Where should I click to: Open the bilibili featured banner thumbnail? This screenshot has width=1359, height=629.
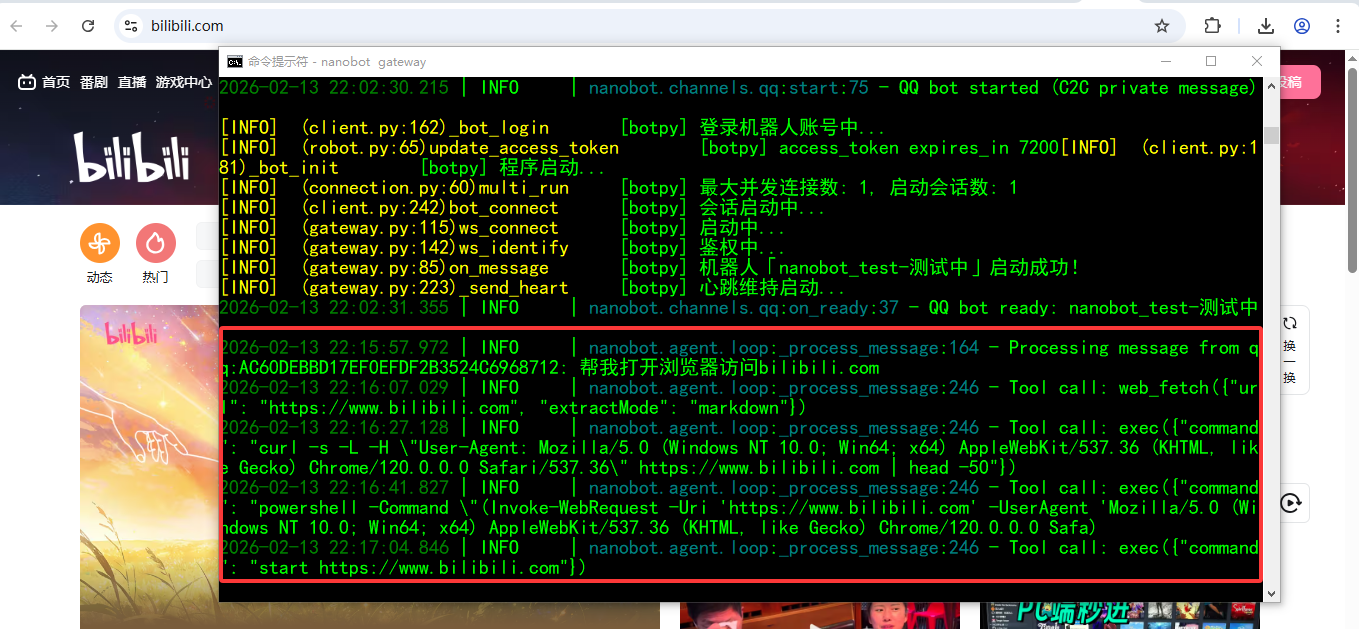[150, 466]
